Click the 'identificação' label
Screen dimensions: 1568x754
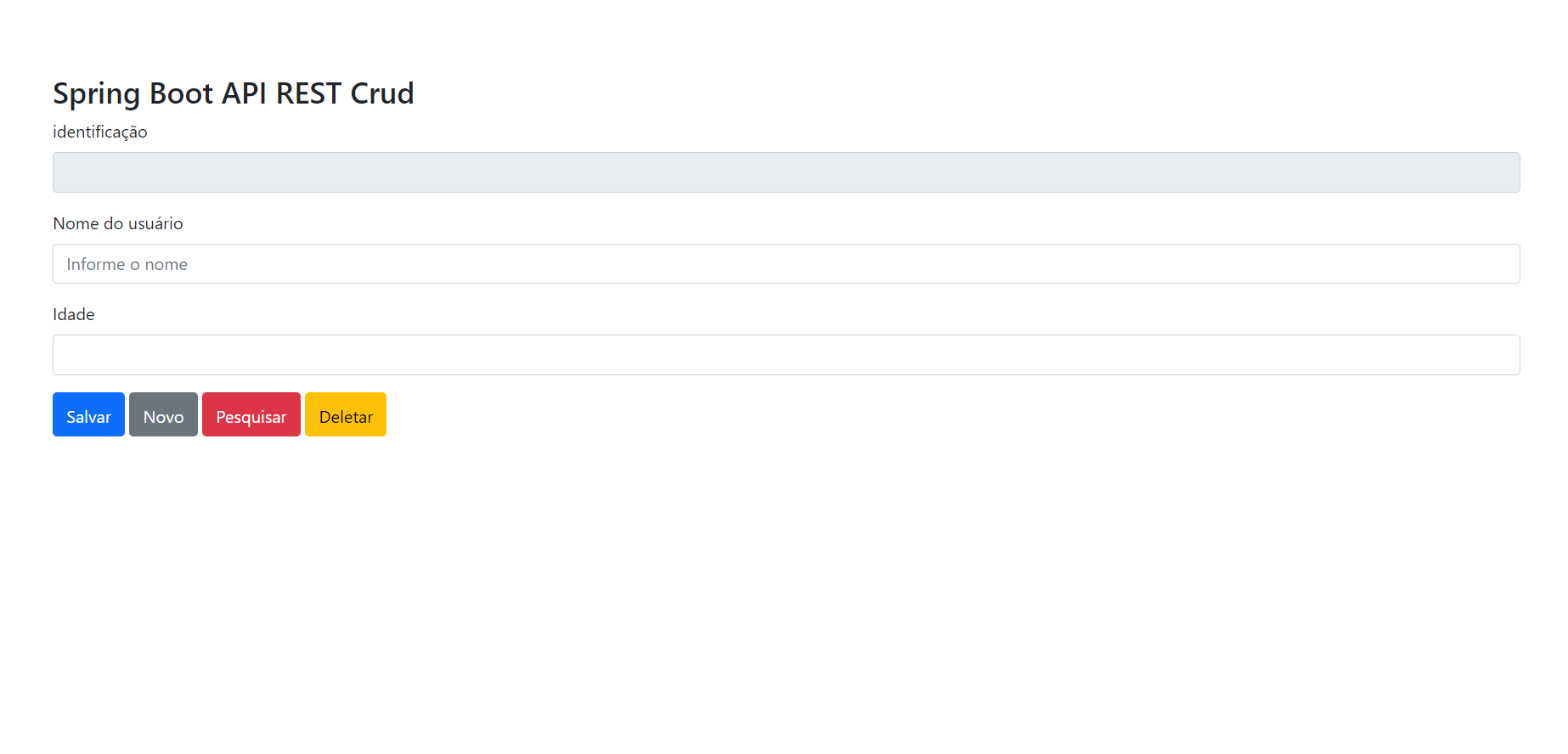coord(100,132)
